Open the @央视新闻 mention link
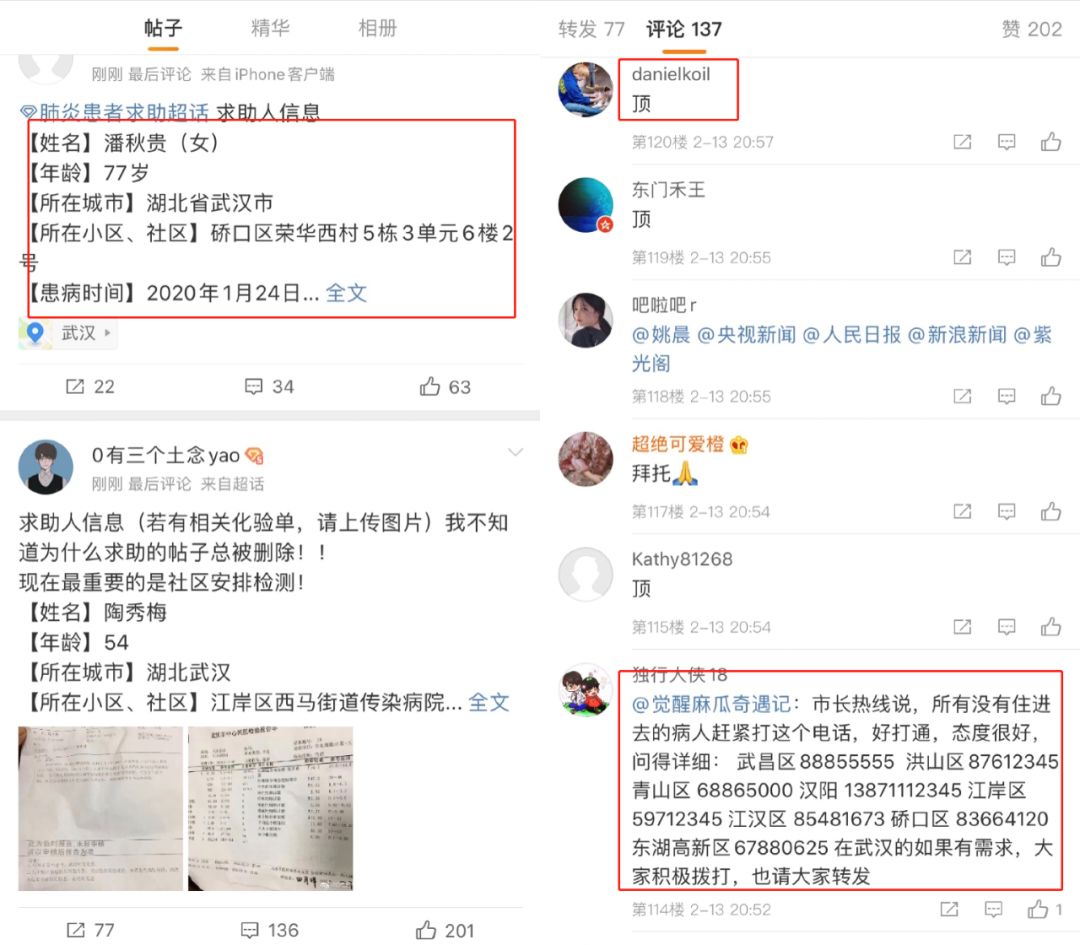Image resolution: width=1080 pixels, height=945 pixels. tap(747, 335)
